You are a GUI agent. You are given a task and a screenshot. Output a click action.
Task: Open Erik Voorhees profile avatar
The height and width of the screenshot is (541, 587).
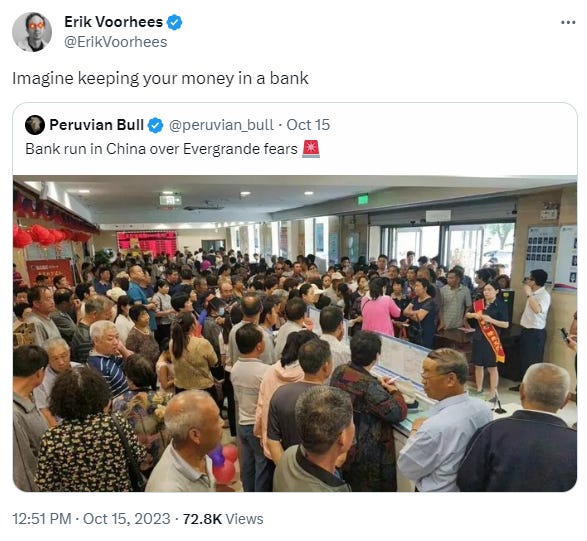coord(32,31)
